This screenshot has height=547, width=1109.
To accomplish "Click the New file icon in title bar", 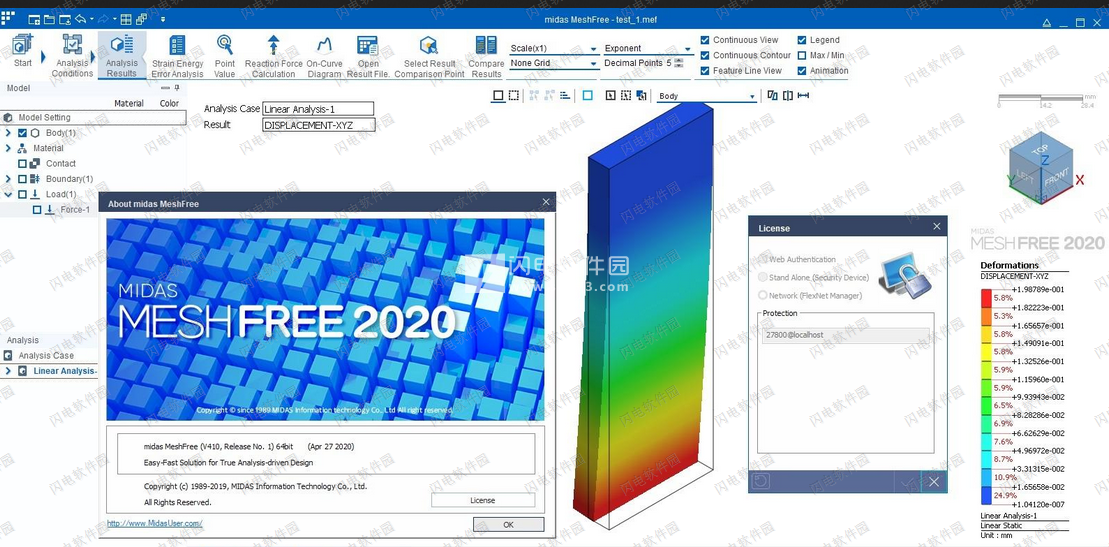I will tap(34, 20).
